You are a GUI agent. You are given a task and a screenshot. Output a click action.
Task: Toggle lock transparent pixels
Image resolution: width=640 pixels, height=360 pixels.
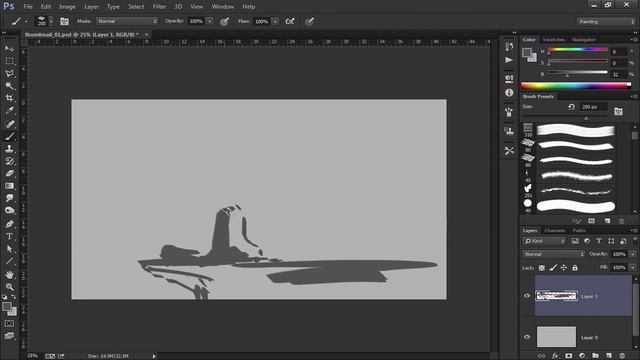[x=542, y=268]
